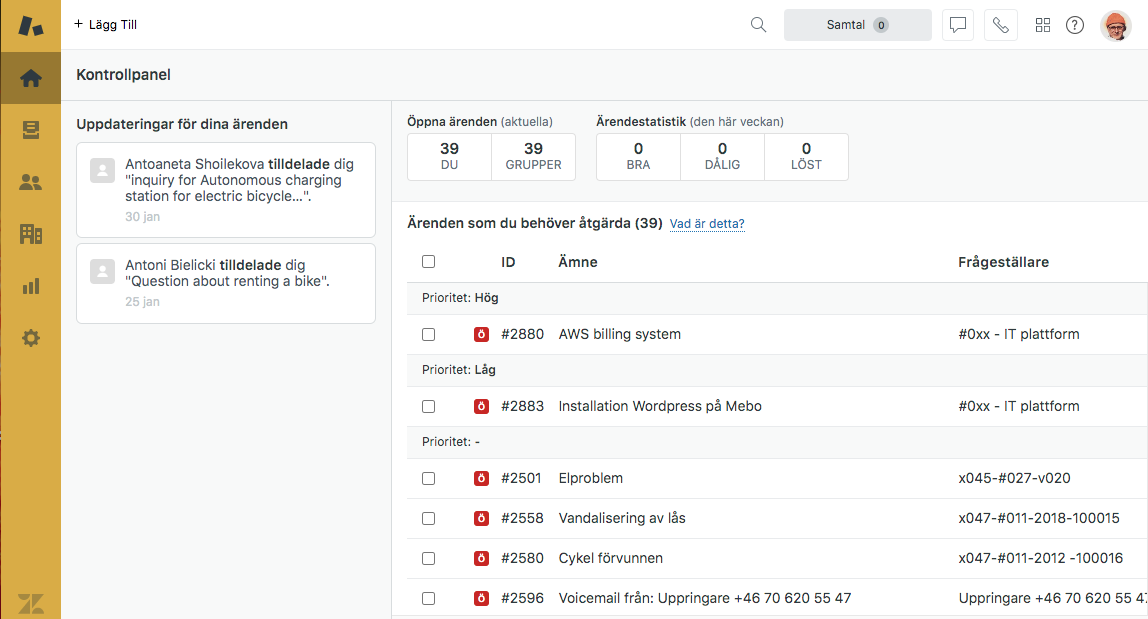1148x619 pixels.
Task: Open the Reporting bar chart icon
Action: pyautogui.click(x=30, y=286)
